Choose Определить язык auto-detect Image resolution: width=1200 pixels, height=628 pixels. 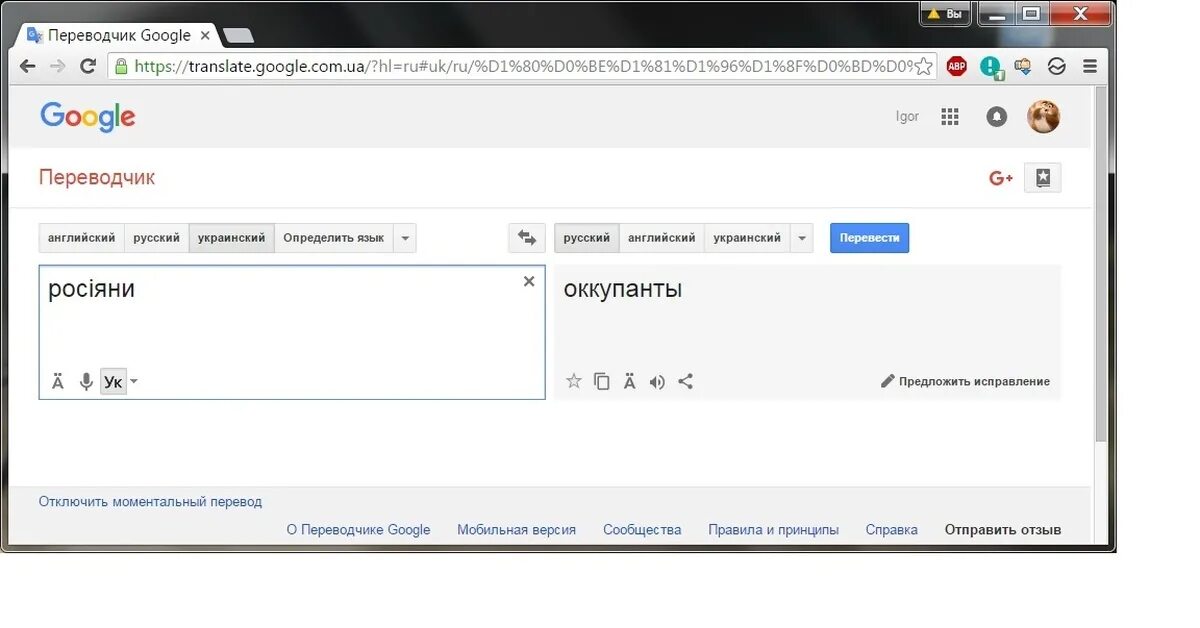333,238
